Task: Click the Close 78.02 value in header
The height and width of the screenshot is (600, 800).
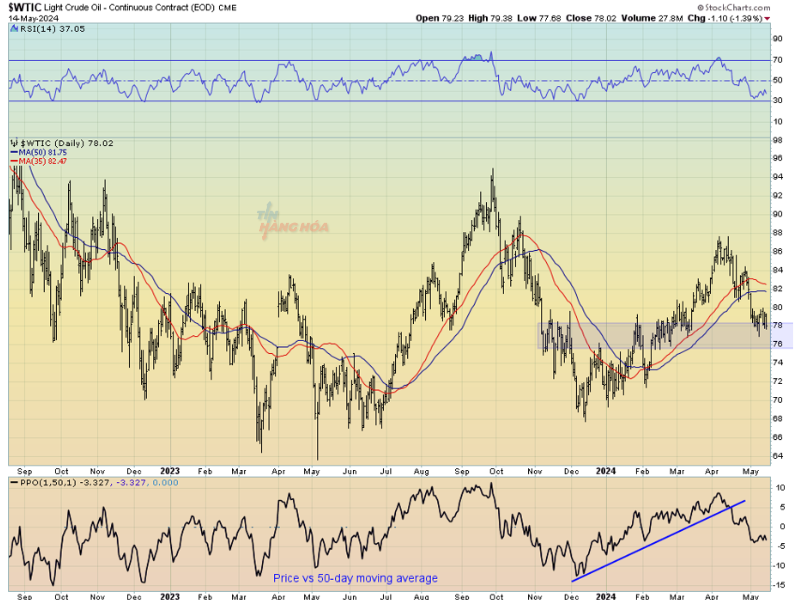Action: coord(591,18)
